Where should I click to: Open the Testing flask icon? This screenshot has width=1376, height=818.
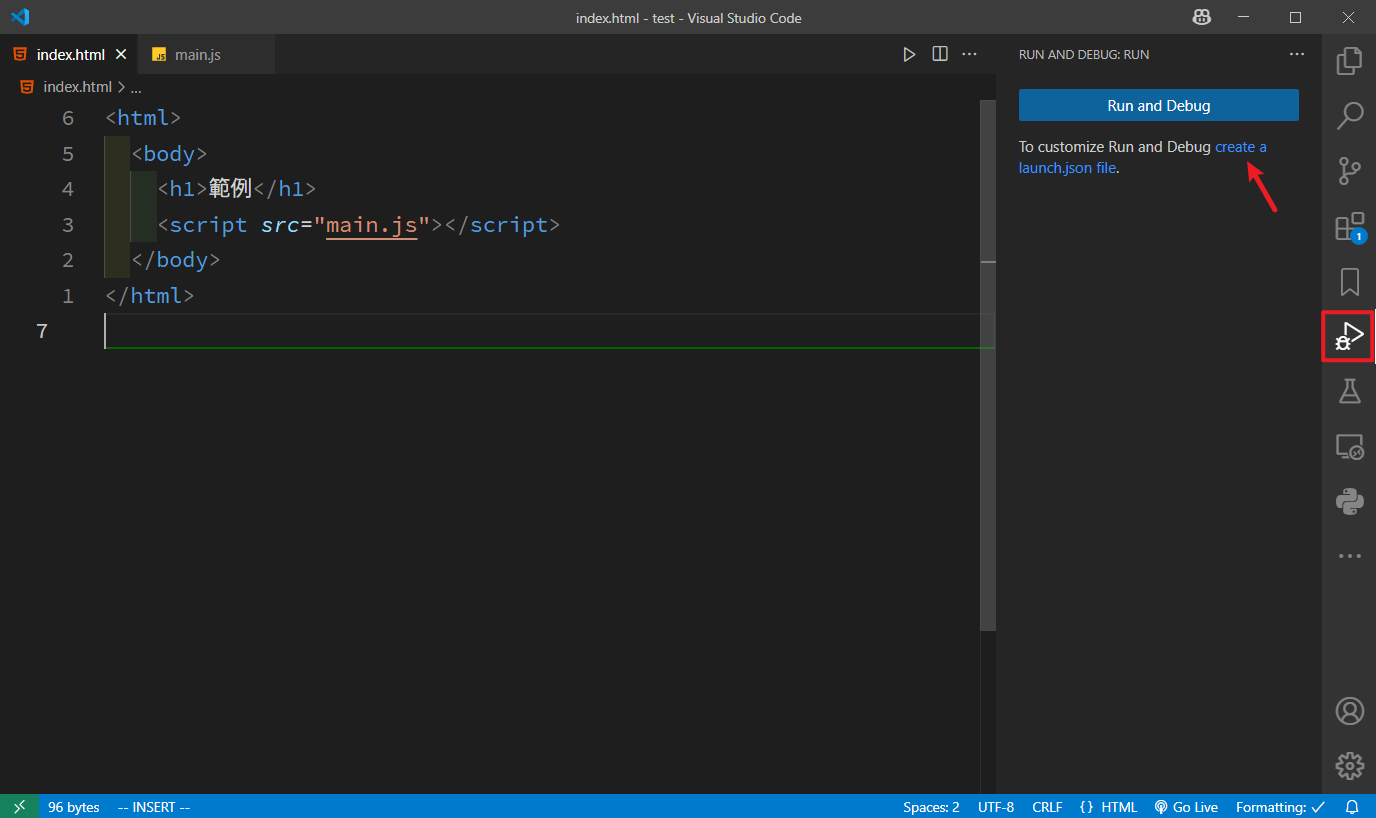click(1349, 391)
